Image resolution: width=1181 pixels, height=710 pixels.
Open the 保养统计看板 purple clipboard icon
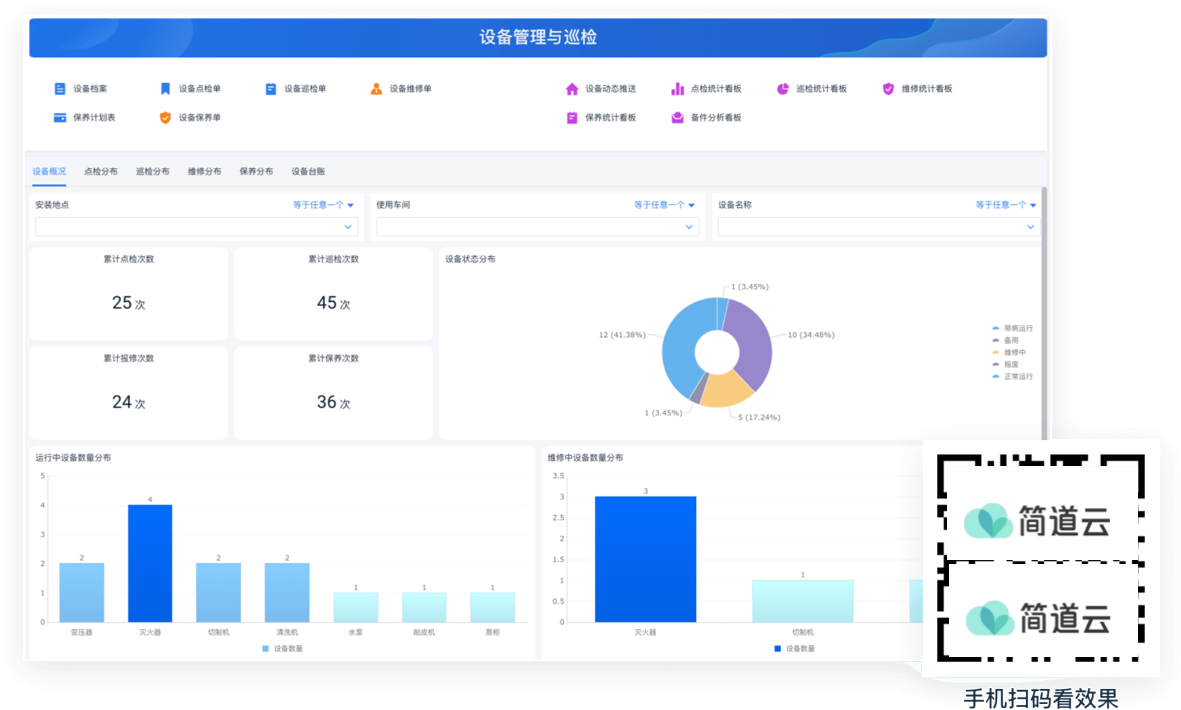[572, 117]
